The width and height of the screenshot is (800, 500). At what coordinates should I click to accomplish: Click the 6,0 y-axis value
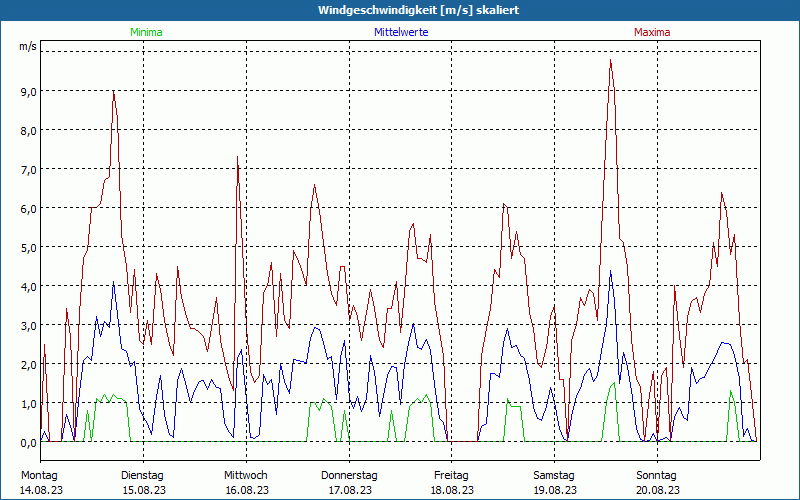(28, 209)
